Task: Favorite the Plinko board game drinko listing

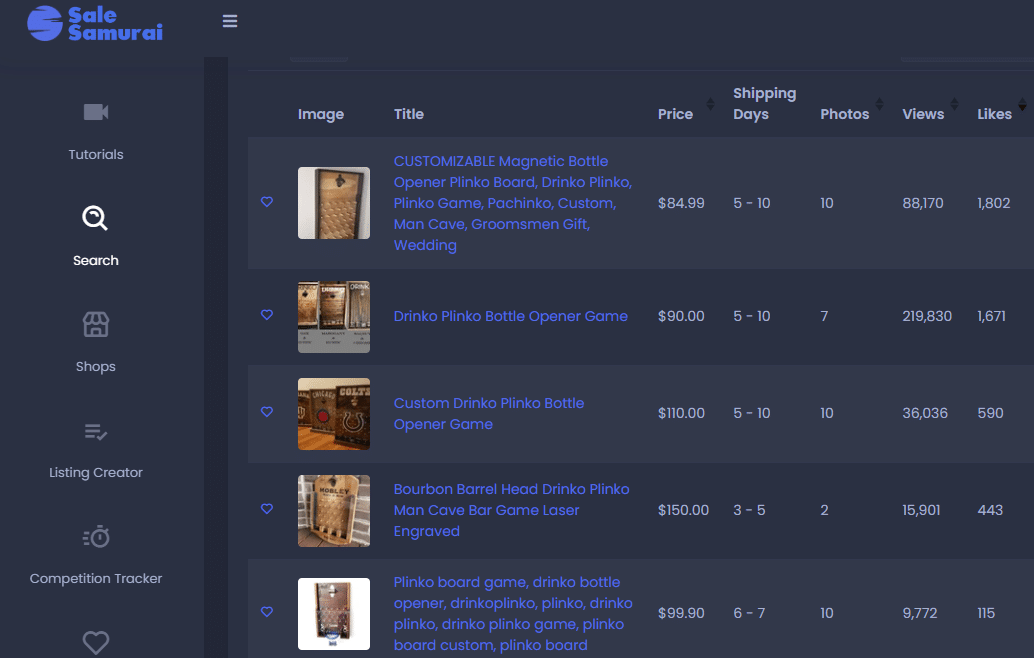Action: [x=267, y=611]
